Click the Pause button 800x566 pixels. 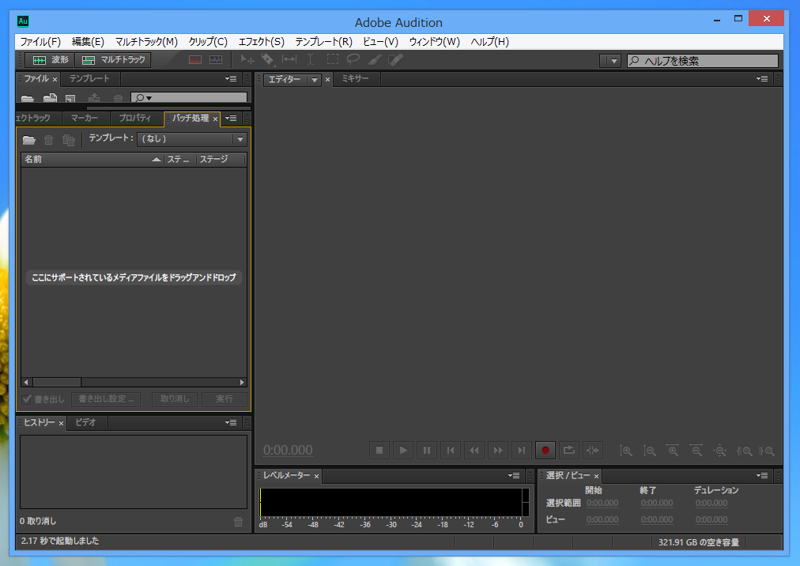[x=427, y=450]
